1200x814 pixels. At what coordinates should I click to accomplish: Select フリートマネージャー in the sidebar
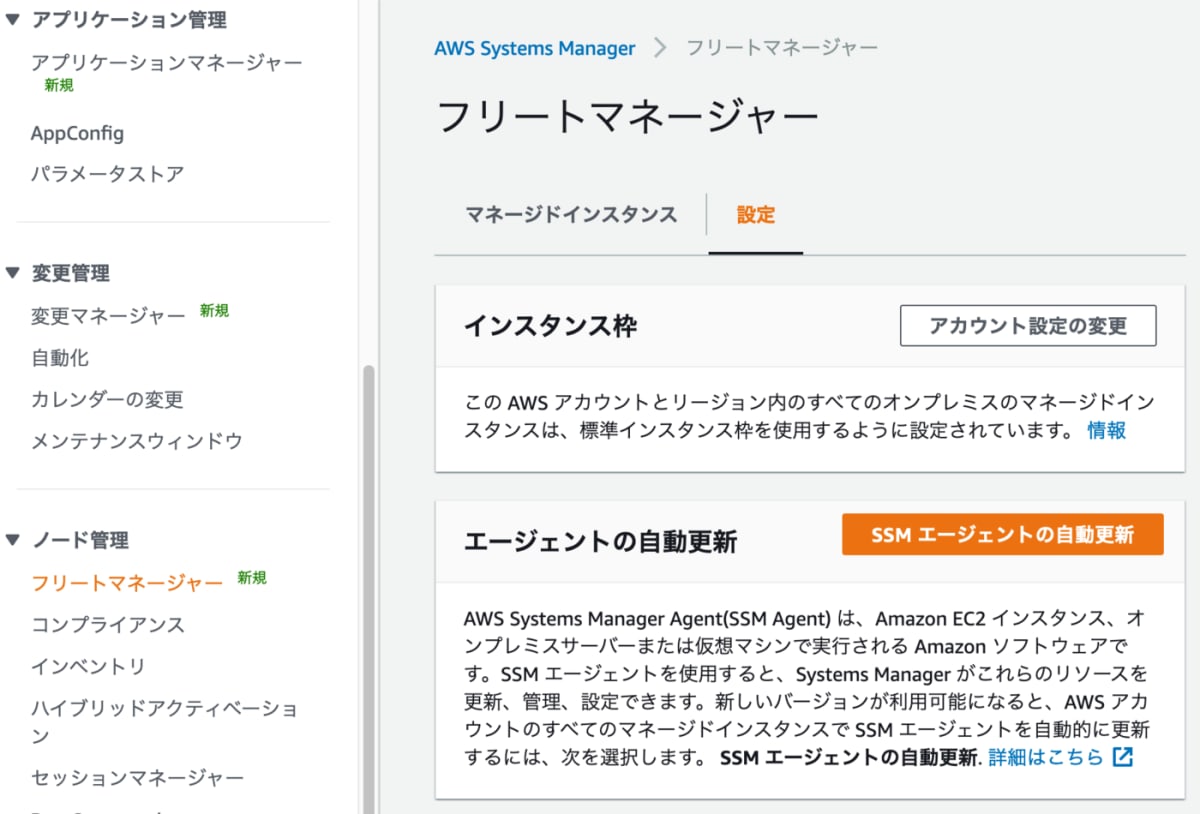pyautogui.click(x=127, y=583)
